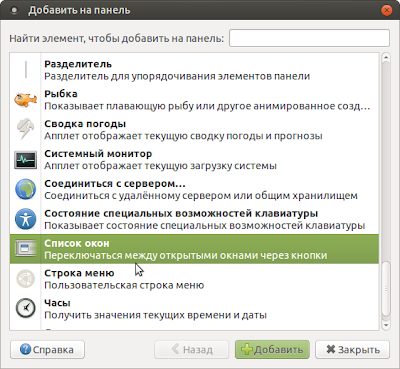The height and width of the screenshot is (369, 400).
Task: Click the Сводка погоды weather storm icon
Action: (x=26, y=129)
